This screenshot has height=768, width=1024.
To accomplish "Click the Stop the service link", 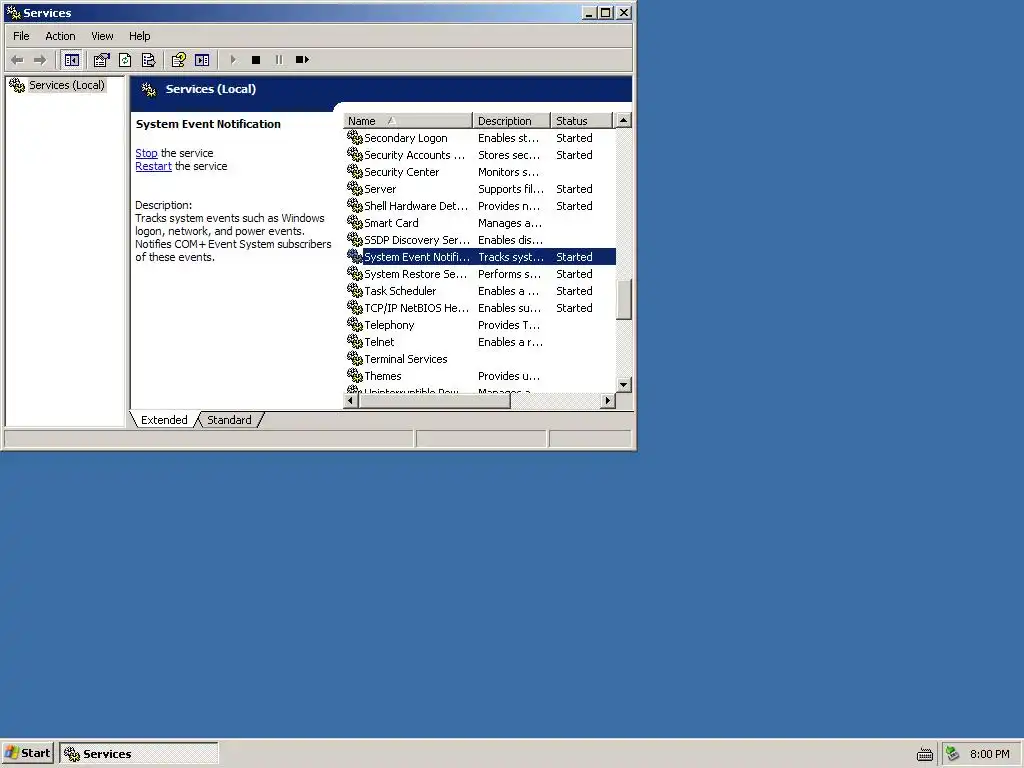I will 146,153.
